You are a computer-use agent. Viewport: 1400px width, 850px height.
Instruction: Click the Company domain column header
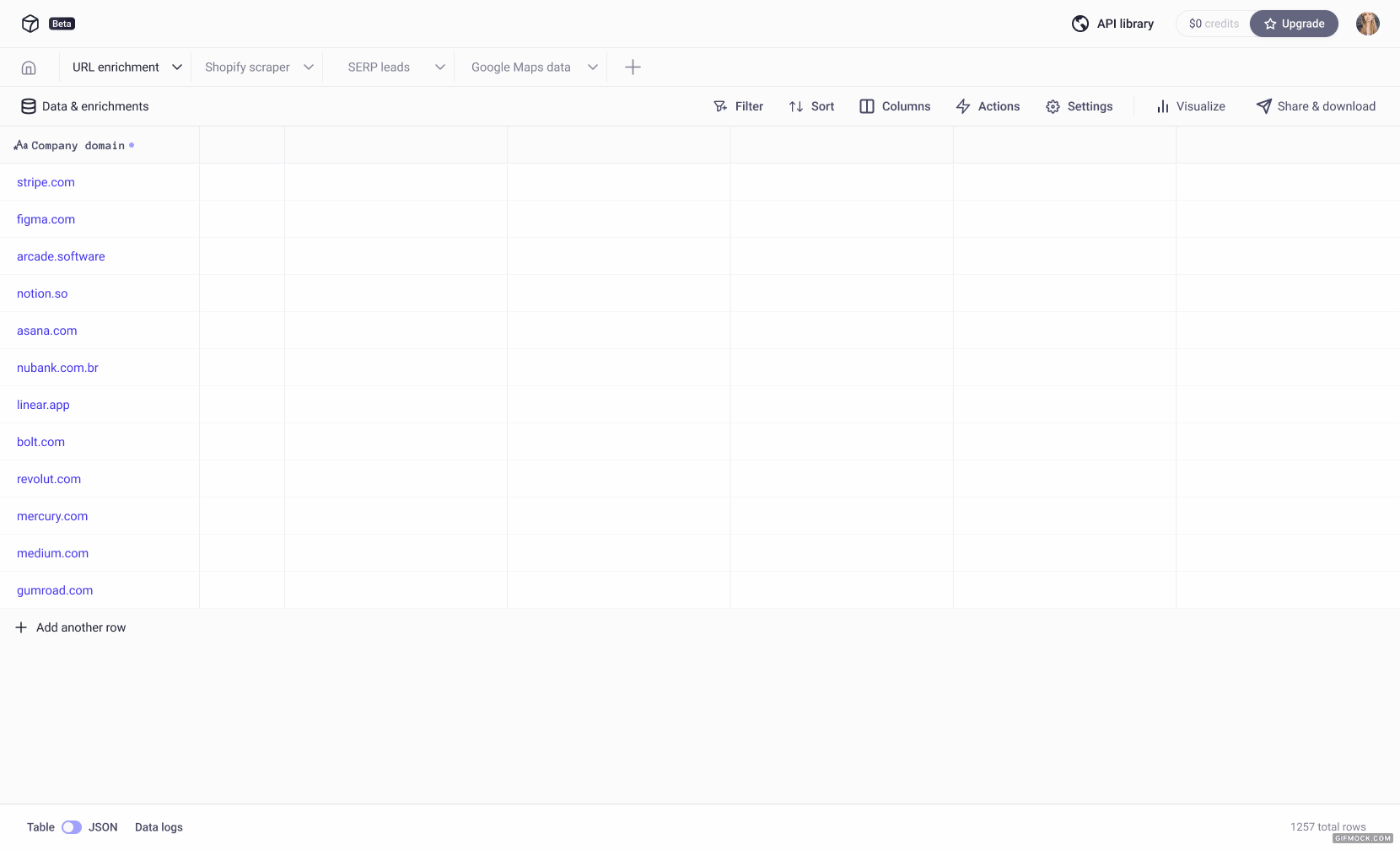100,145
